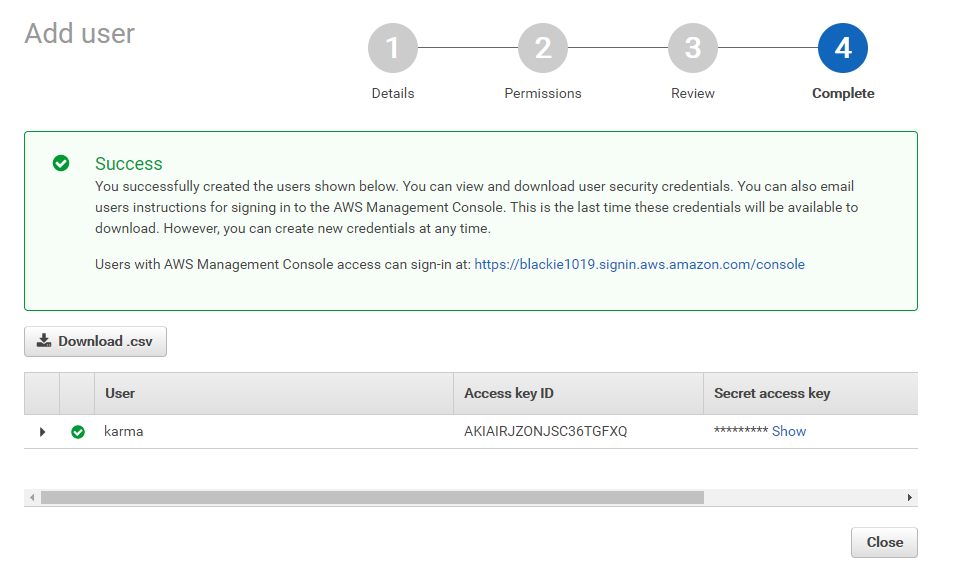The image size is (960, 582).
Task: Close the Add user dialog
Action: coord(884,542)
